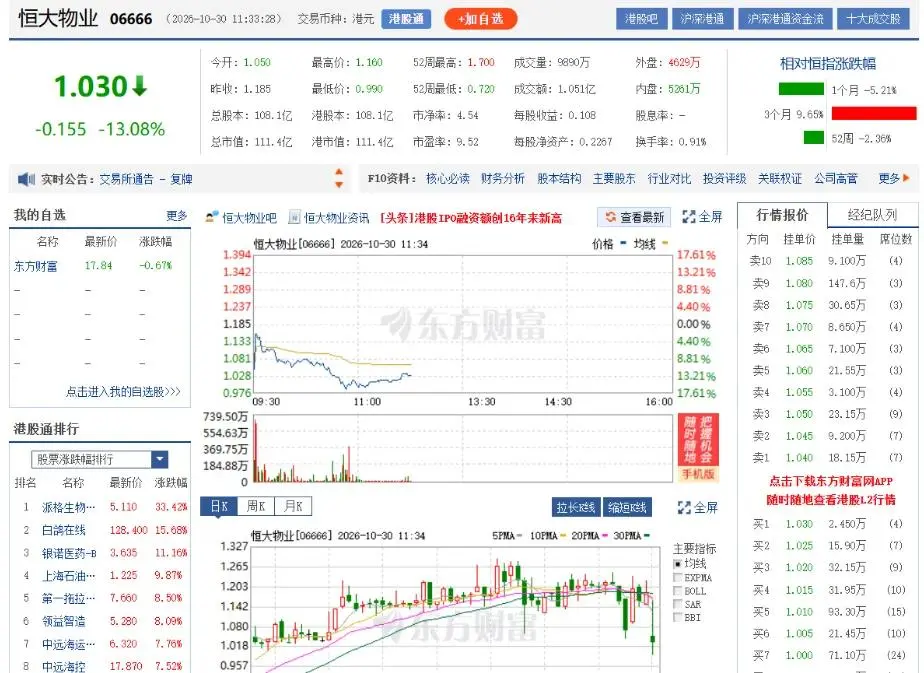Open the 核心必读 link
This screenshot has height=673, width=924.
448,179
